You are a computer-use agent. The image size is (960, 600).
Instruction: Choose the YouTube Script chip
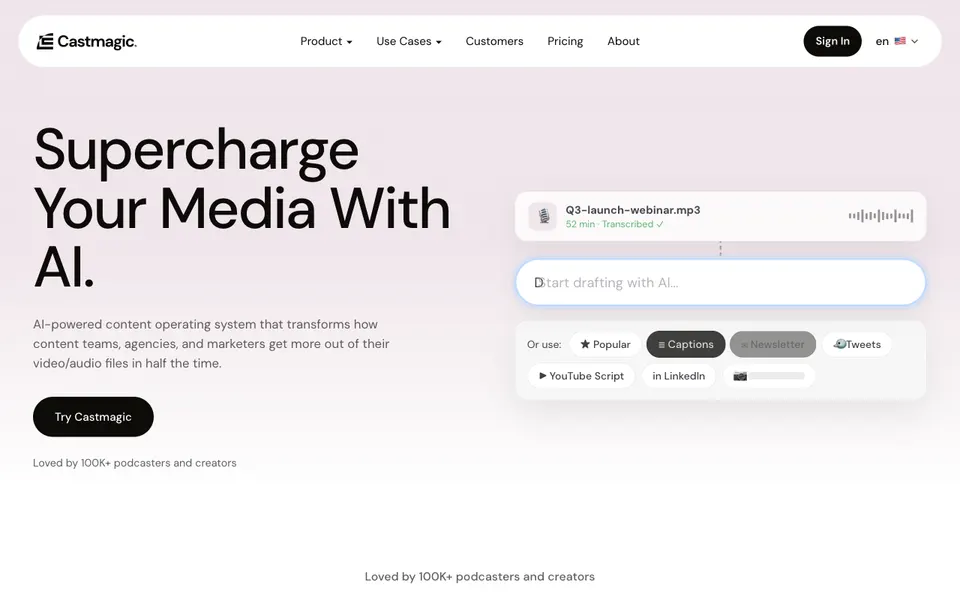pos(581,376)
